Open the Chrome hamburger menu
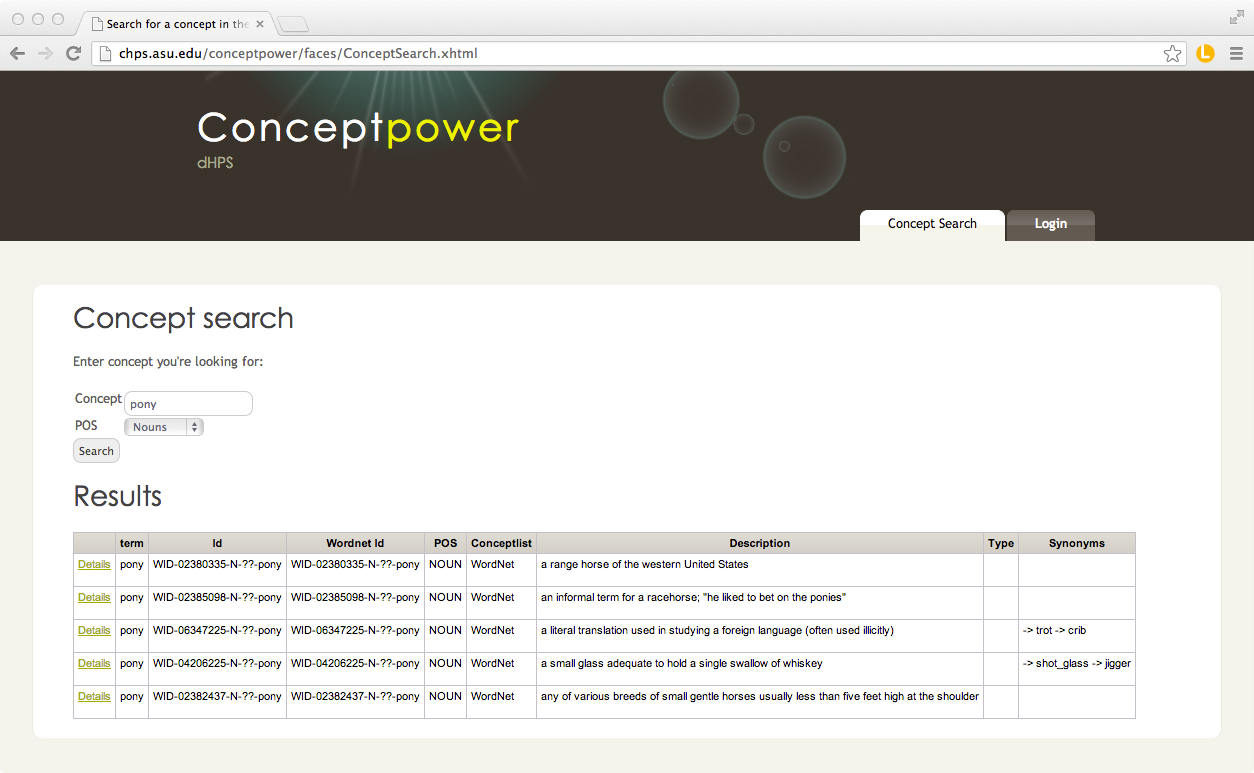 coord(1237,53)
